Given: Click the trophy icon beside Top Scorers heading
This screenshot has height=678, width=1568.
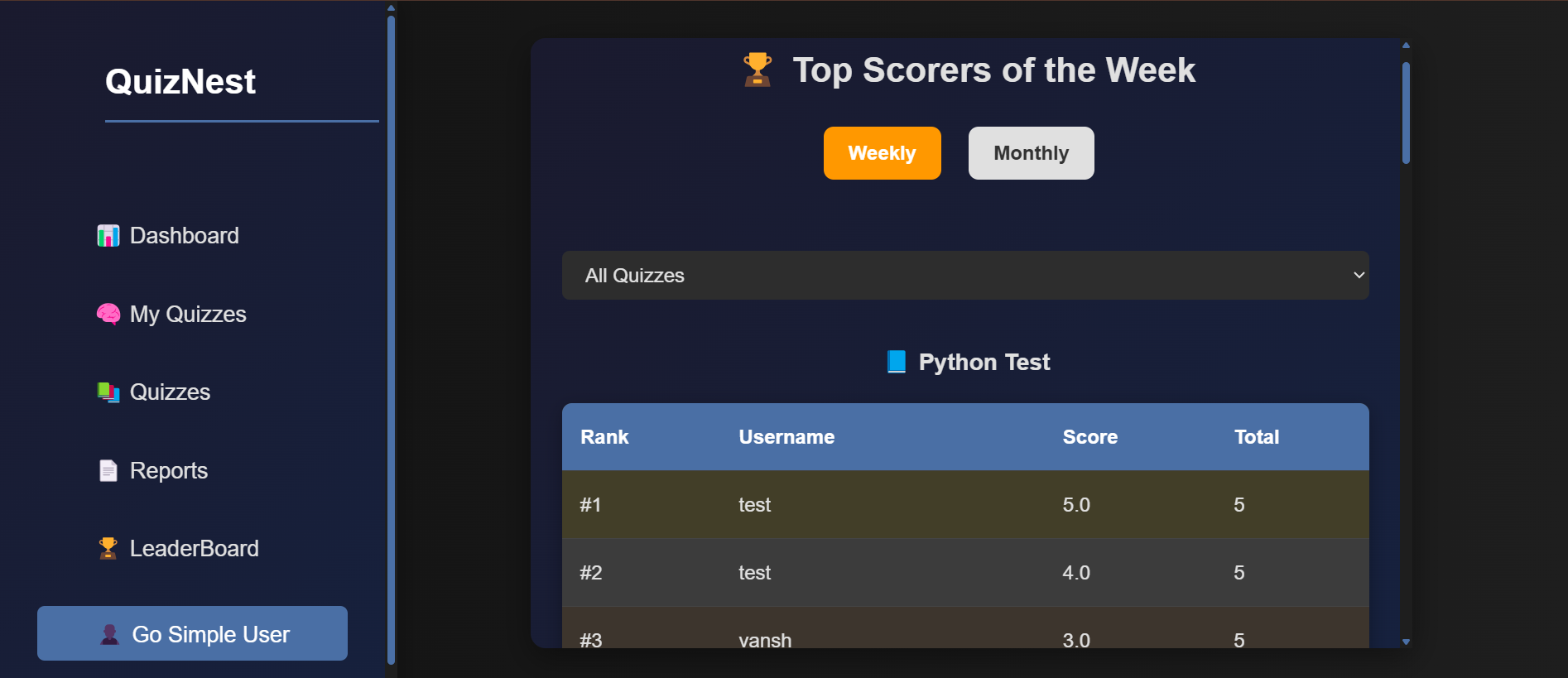Looking at the screenshot, I should [x=758, y=70].
